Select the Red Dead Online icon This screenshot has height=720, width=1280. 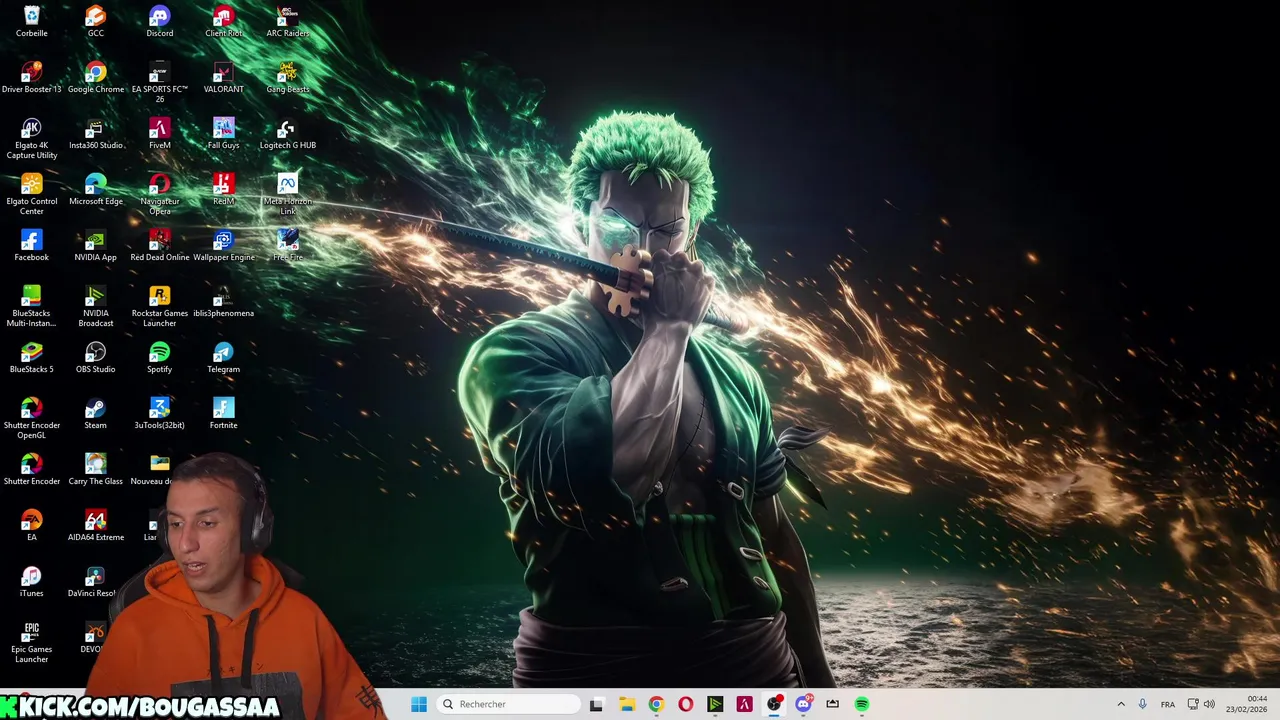coord(159,246)
